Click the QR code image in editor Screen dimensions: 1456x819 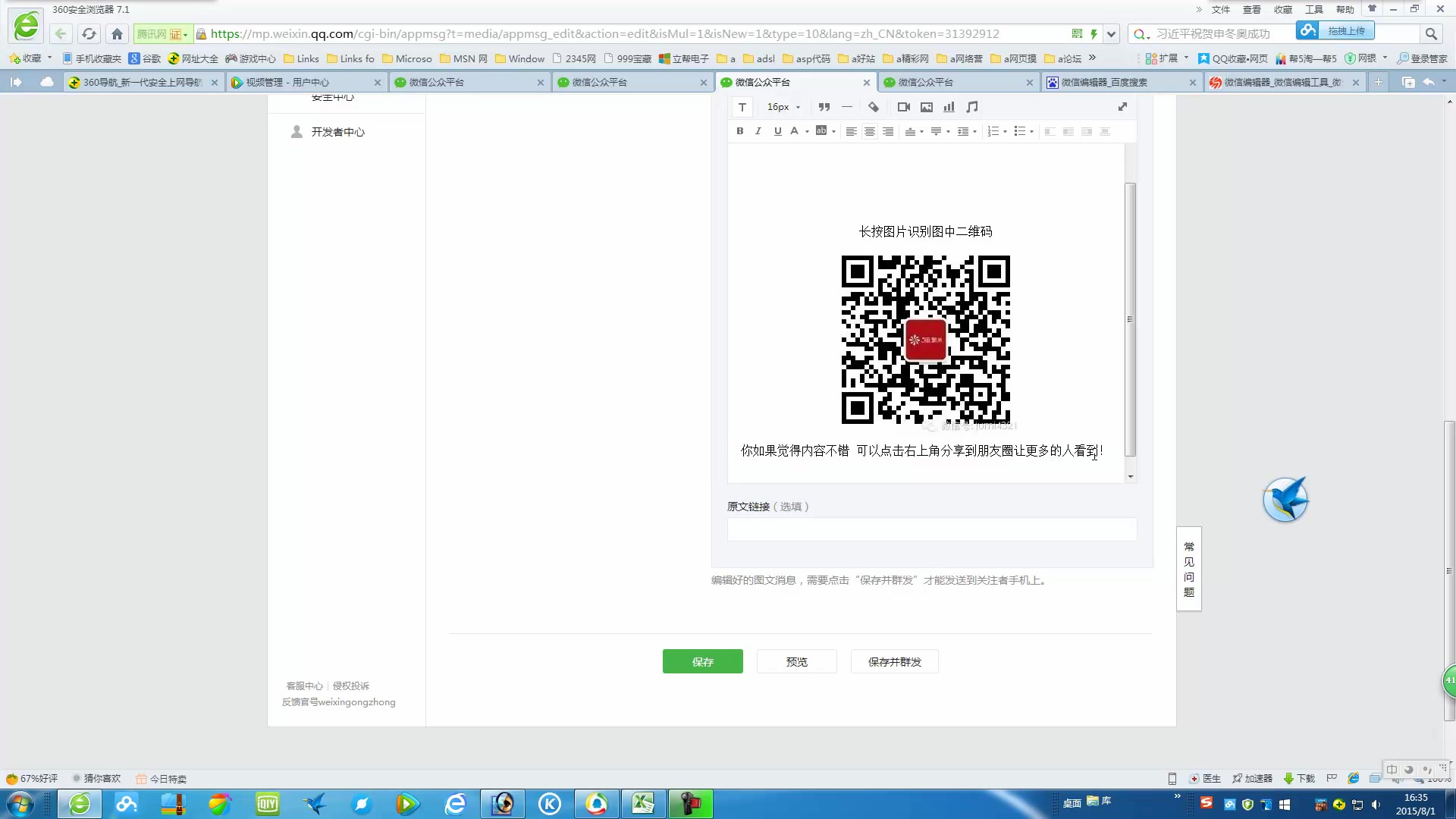click(x=925, y=339)
